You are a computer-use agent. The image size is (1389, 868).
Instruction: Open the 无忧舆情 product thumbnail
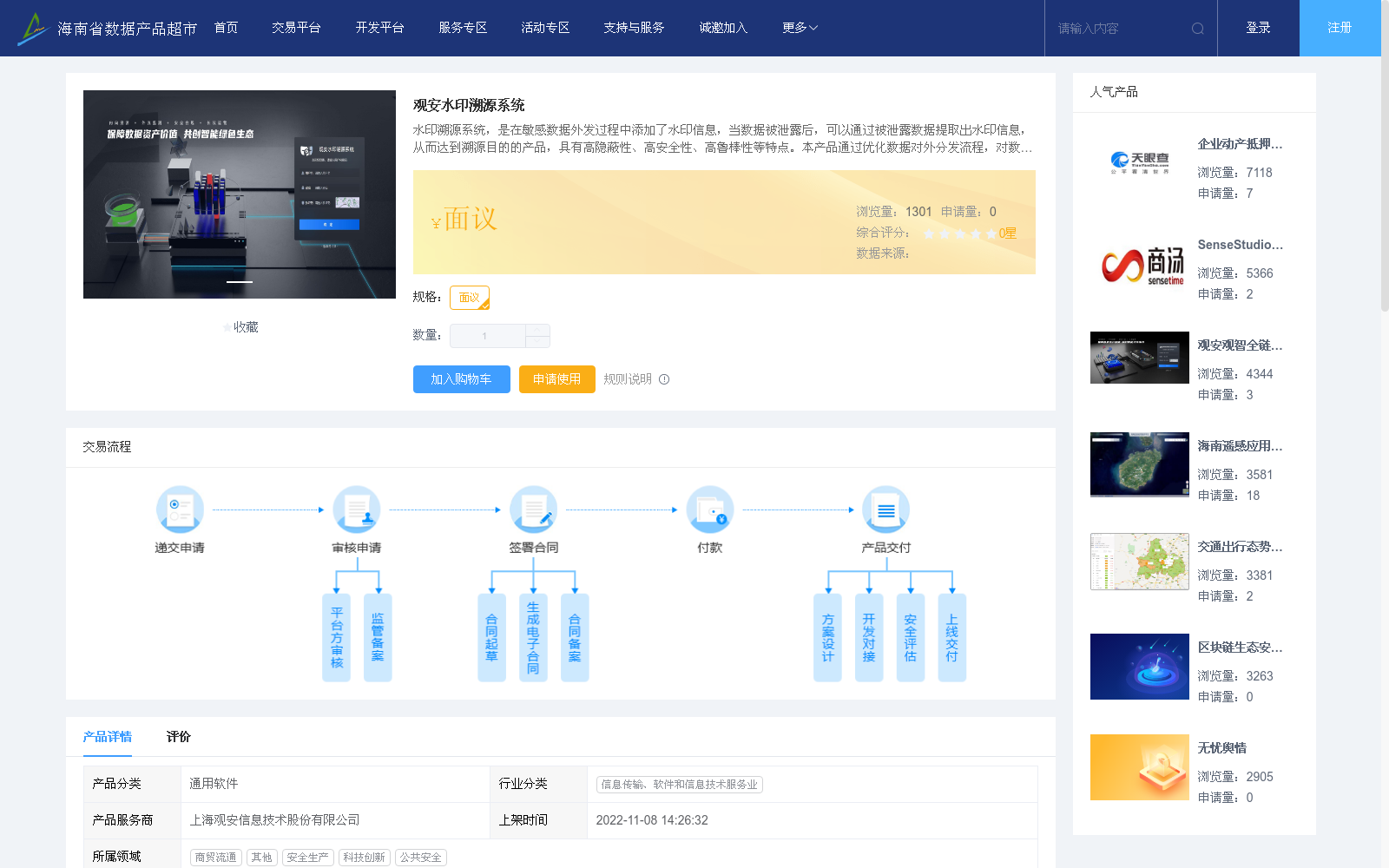coord(1140,767)
